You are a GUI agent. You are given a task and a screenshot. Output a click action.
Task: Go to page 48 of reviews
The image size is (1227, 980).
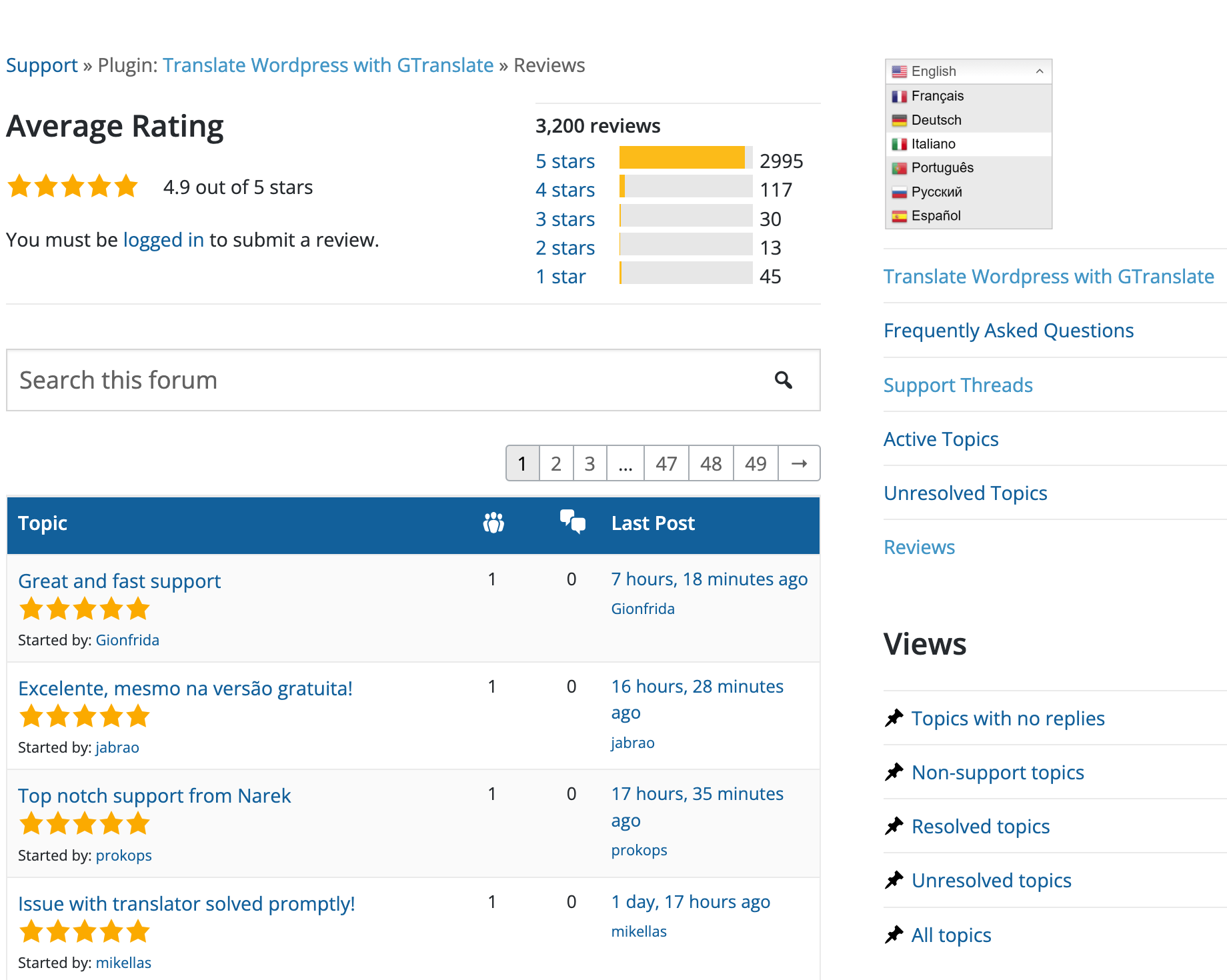click(x=711, y=463)
